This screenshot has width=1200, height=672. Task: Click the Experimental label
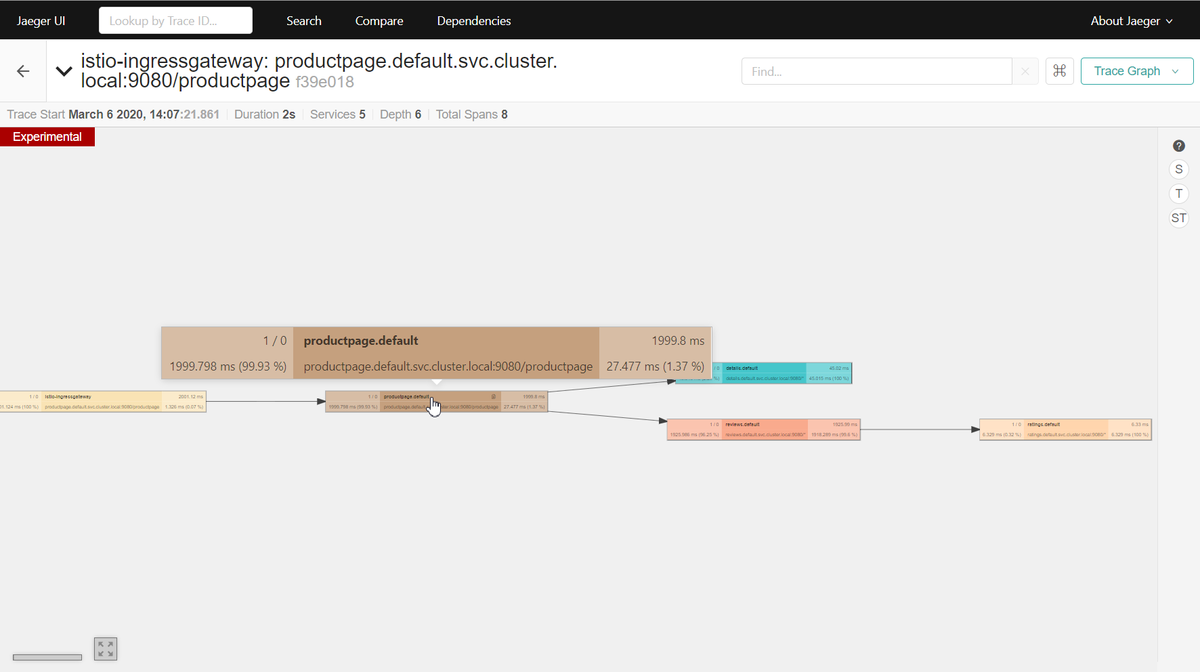(x=47, y=137)
